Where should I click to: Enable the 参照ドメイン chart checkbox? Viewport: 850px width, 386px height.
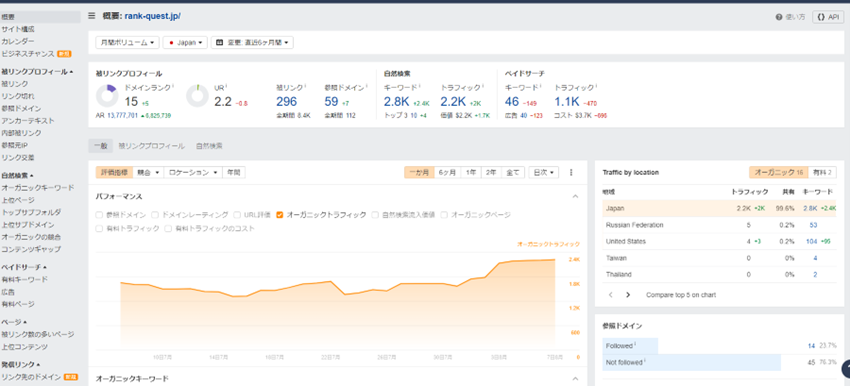99,215
